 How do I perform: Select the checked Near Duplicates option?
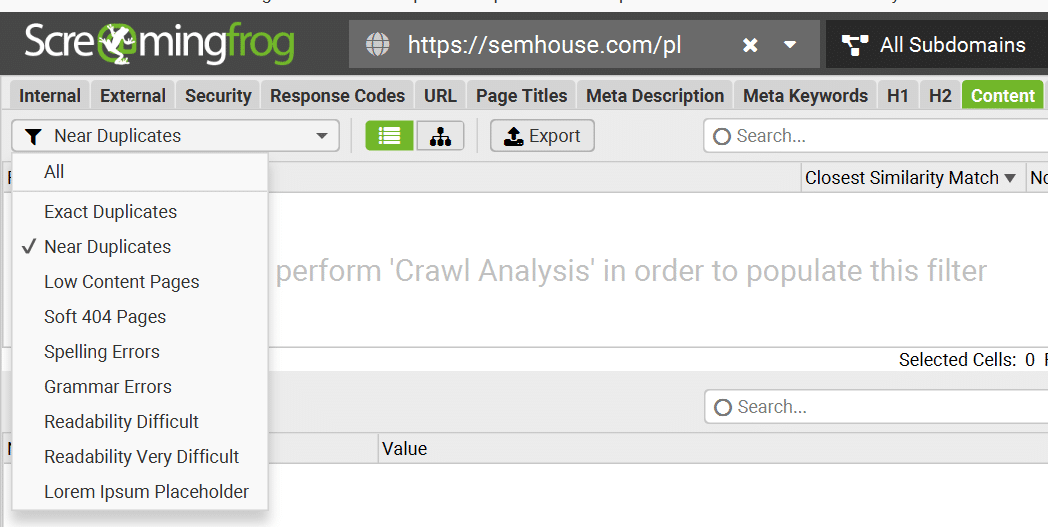[x=108, y=247]
